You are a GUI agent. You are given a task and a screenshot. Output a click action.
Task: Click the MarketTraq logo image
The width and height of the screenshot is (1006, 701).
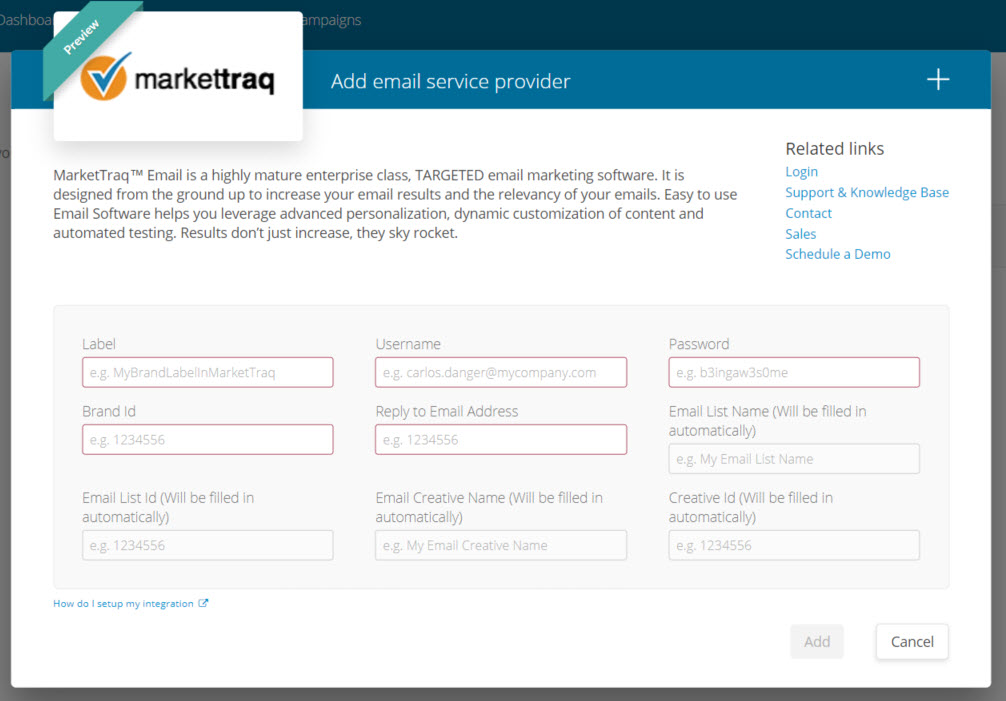(x=178, y=80)
